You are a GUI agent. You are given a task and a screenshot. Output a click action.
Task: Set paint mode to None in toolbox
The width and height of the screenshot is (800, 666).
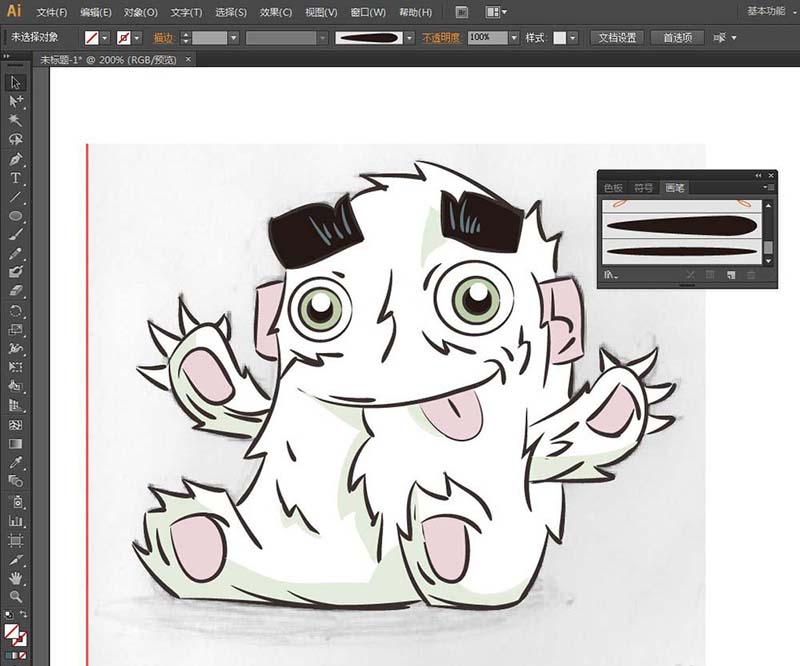pyautogui.click(x=23, y=656)
